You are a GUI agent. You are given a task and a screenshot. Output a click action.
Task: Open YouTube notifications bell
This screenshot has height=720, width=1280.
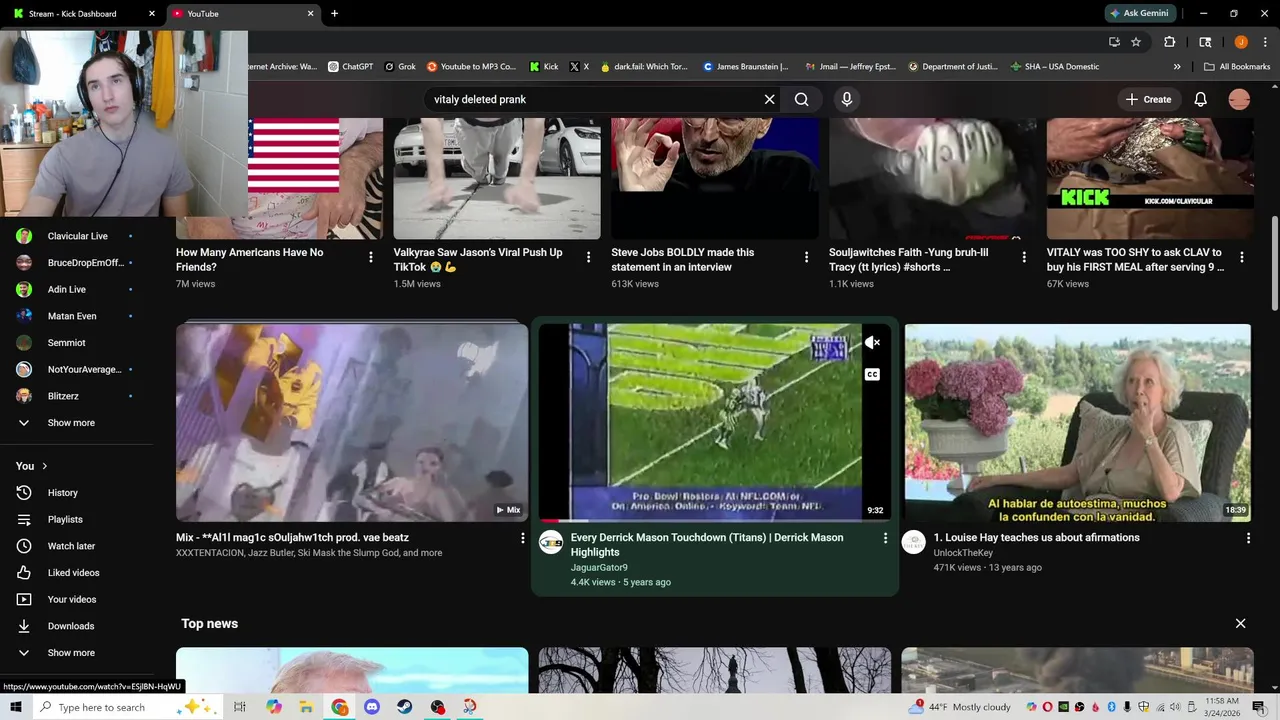coord(1200,99)
